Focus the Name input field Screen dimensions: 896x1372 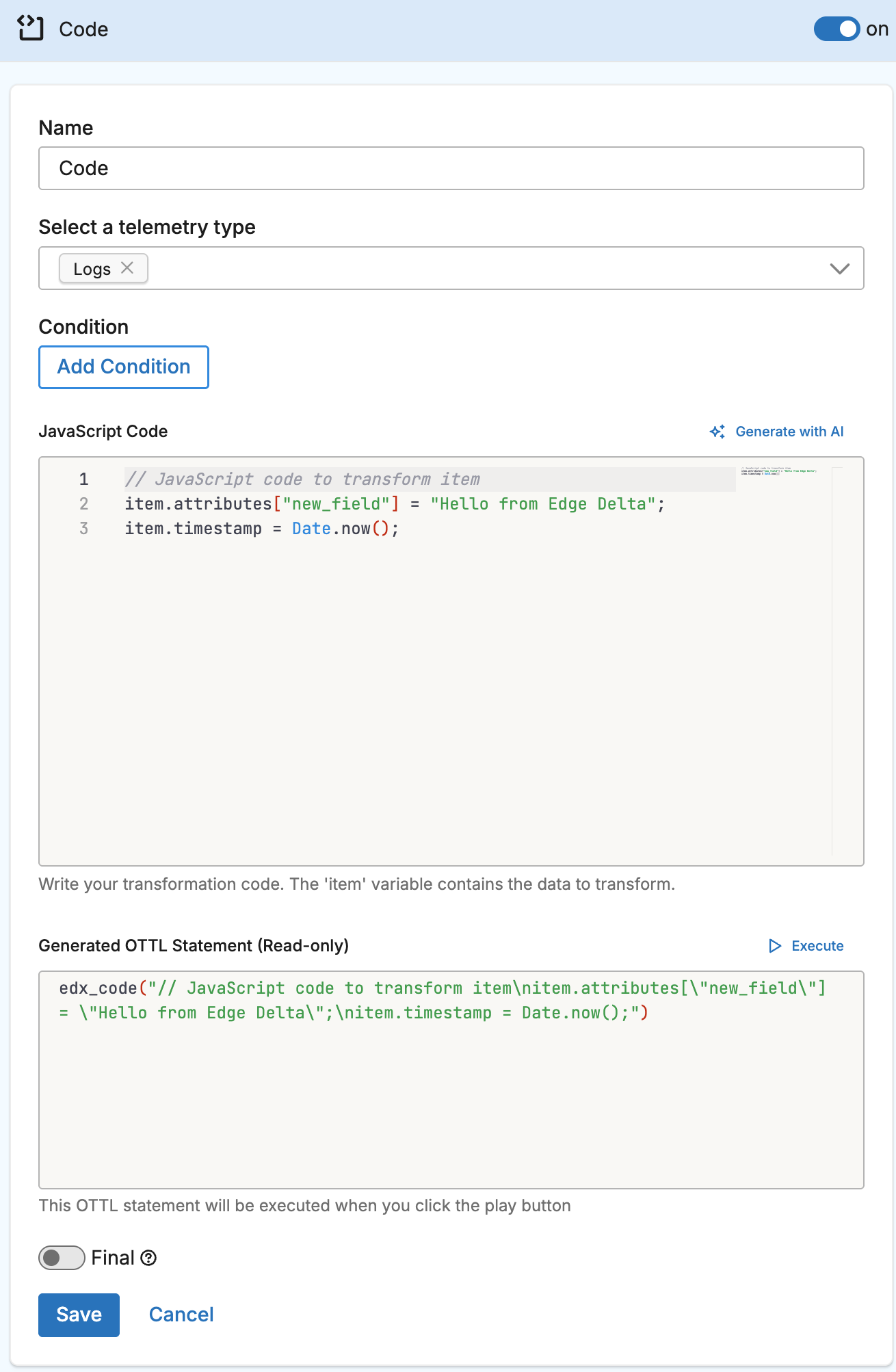coord(451,168)
